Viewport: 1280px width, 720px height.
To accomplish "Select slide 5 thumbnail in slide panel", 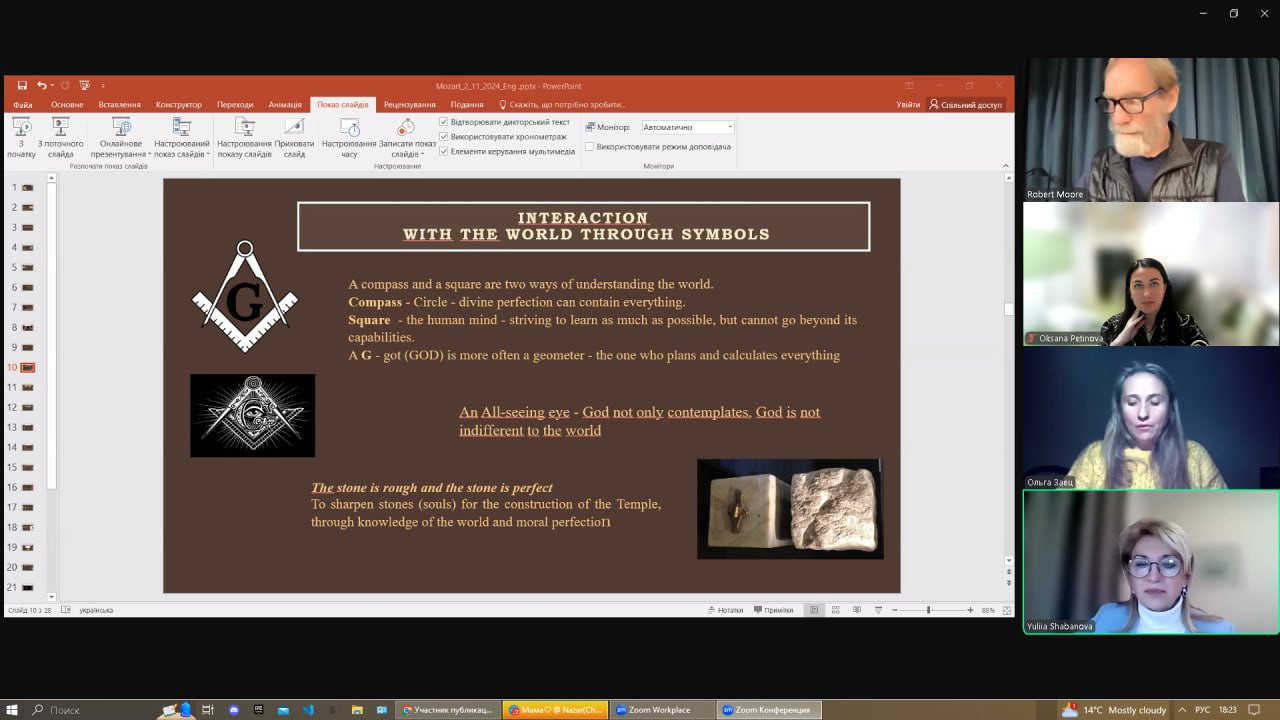I will pyautogui.click(x=28, y=267).
